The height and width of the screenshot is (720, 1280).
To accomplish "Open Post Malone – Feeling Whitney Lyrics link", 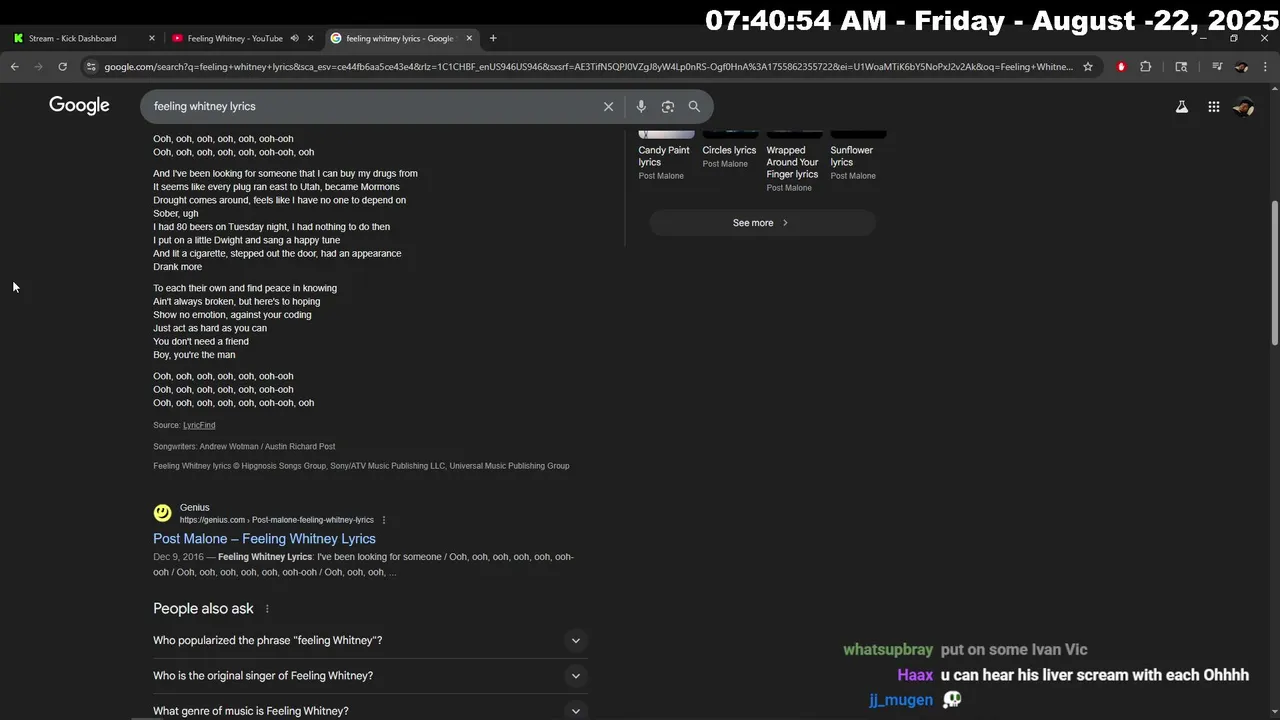I will coord(264,539).
